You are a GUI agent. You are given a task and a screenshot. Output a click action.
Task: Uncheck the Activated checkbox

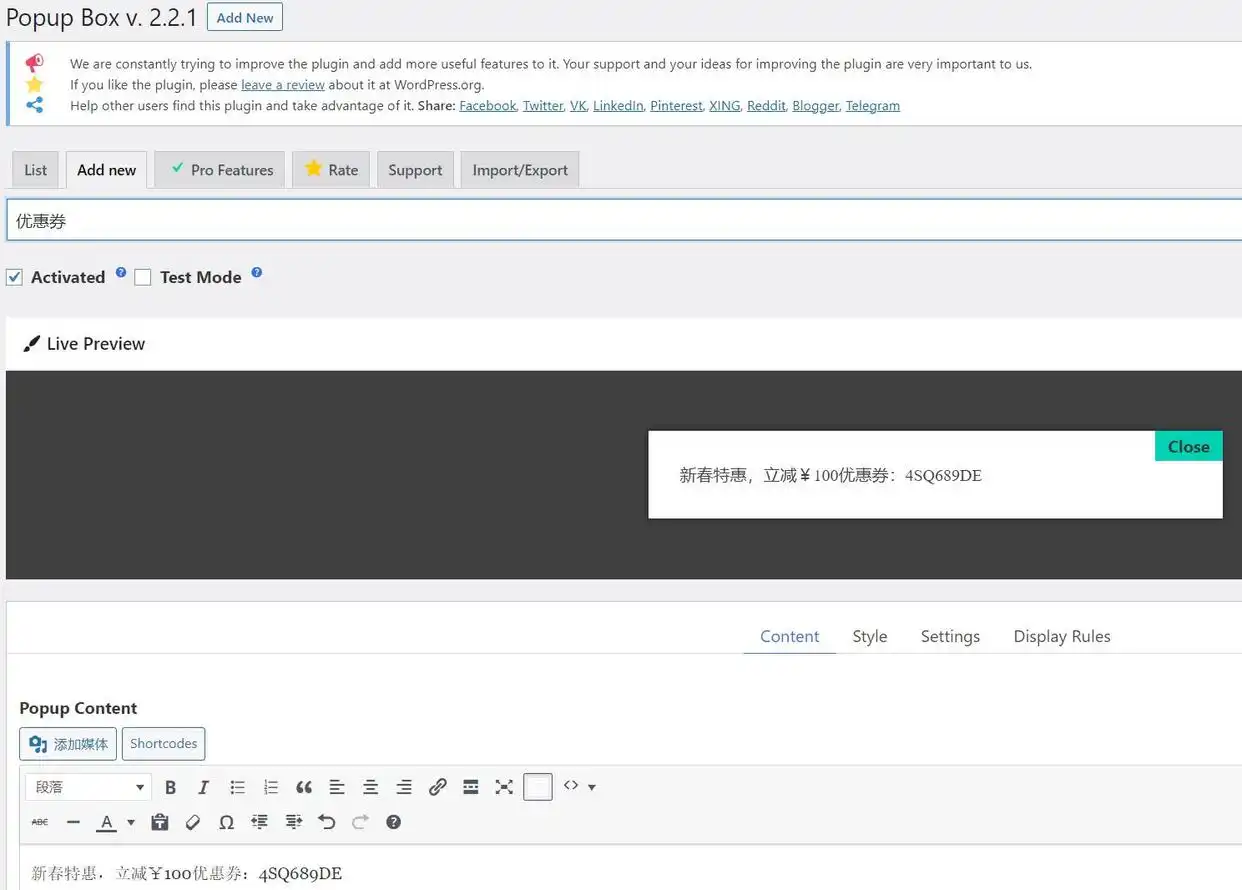point(14,278)
